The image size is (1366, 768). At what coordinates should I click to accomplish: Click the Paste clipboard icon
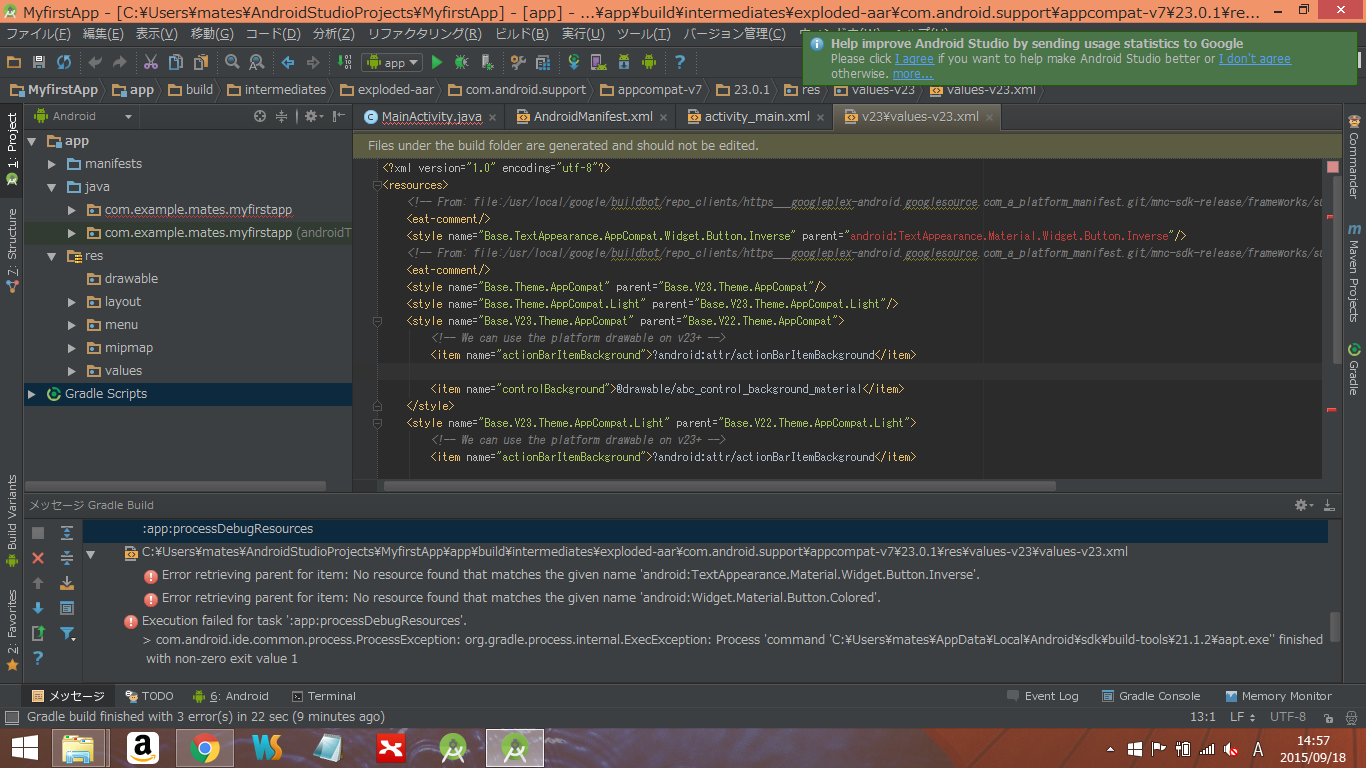(202, 62)
